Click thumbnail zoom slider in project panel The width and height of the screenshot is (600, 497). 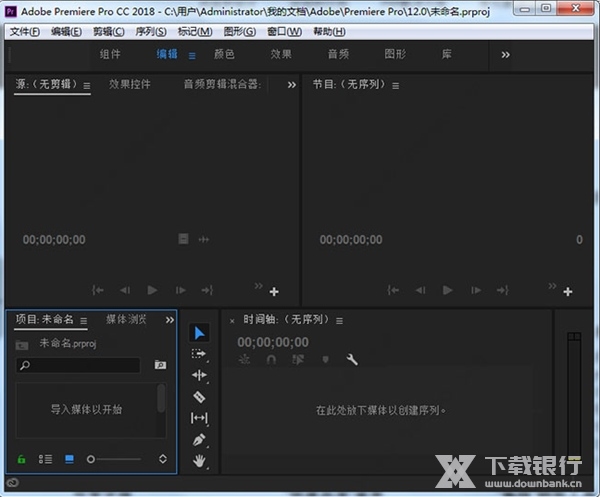tap(114, 459)
